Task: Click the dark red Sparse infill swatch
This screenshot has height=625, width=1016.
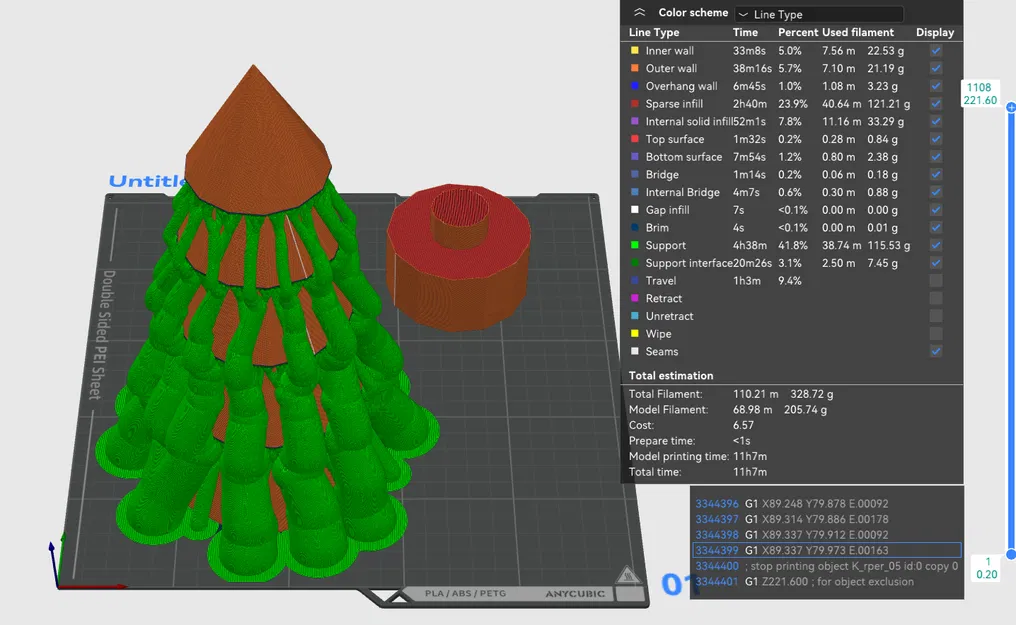Action: (634, 104)
